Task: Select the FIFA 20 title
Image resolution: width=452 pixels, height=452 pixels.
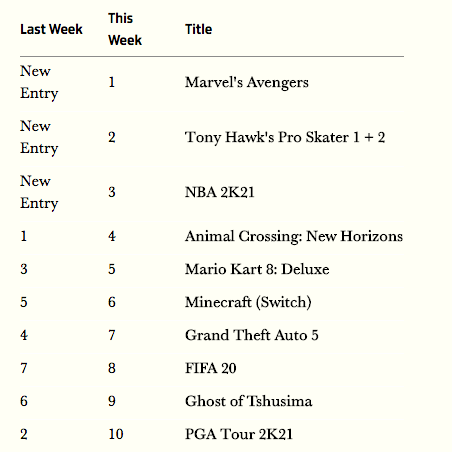Action: (x=211, y=368)
